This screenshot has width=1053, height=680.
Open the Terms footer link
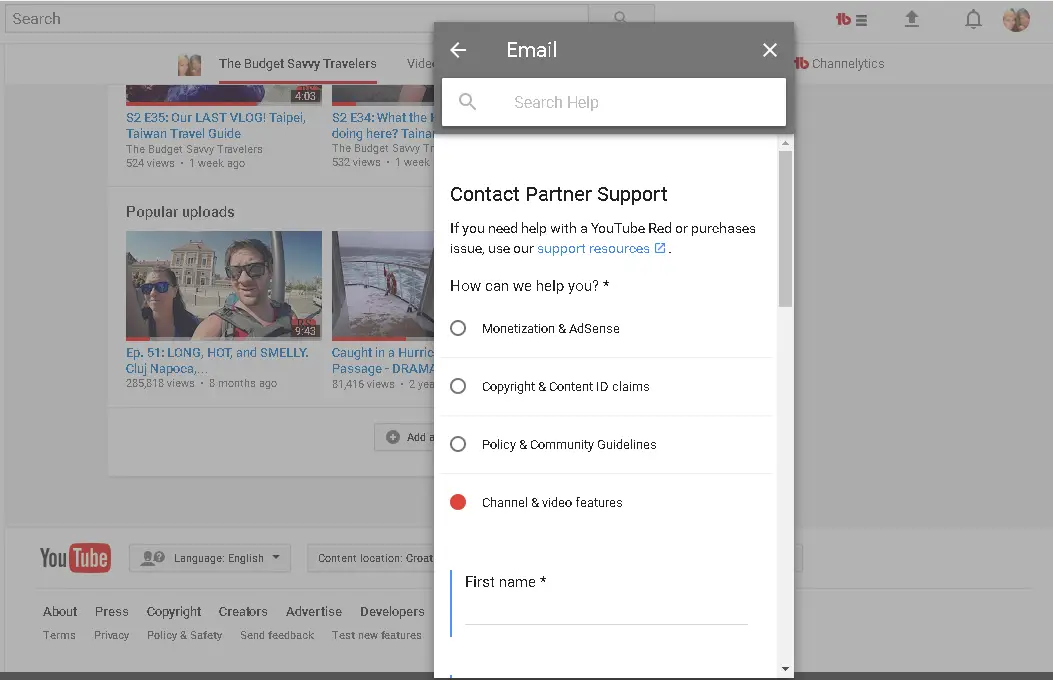pyautogui.click(x=59, y=635)
